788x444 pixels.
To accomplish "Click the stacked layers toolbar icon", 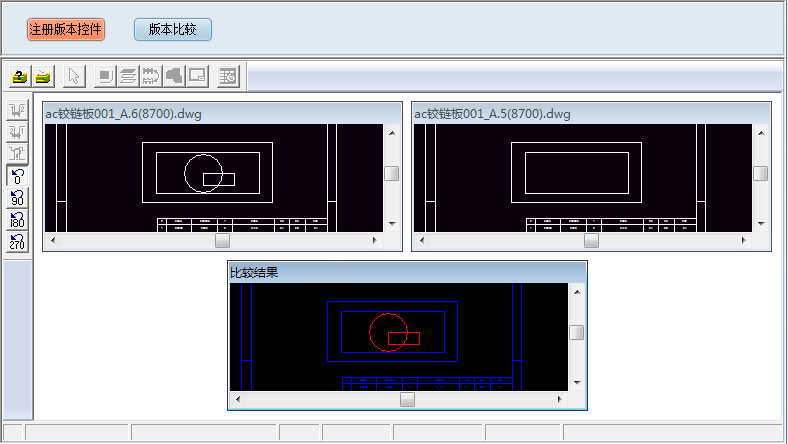I will pos(128,76).
